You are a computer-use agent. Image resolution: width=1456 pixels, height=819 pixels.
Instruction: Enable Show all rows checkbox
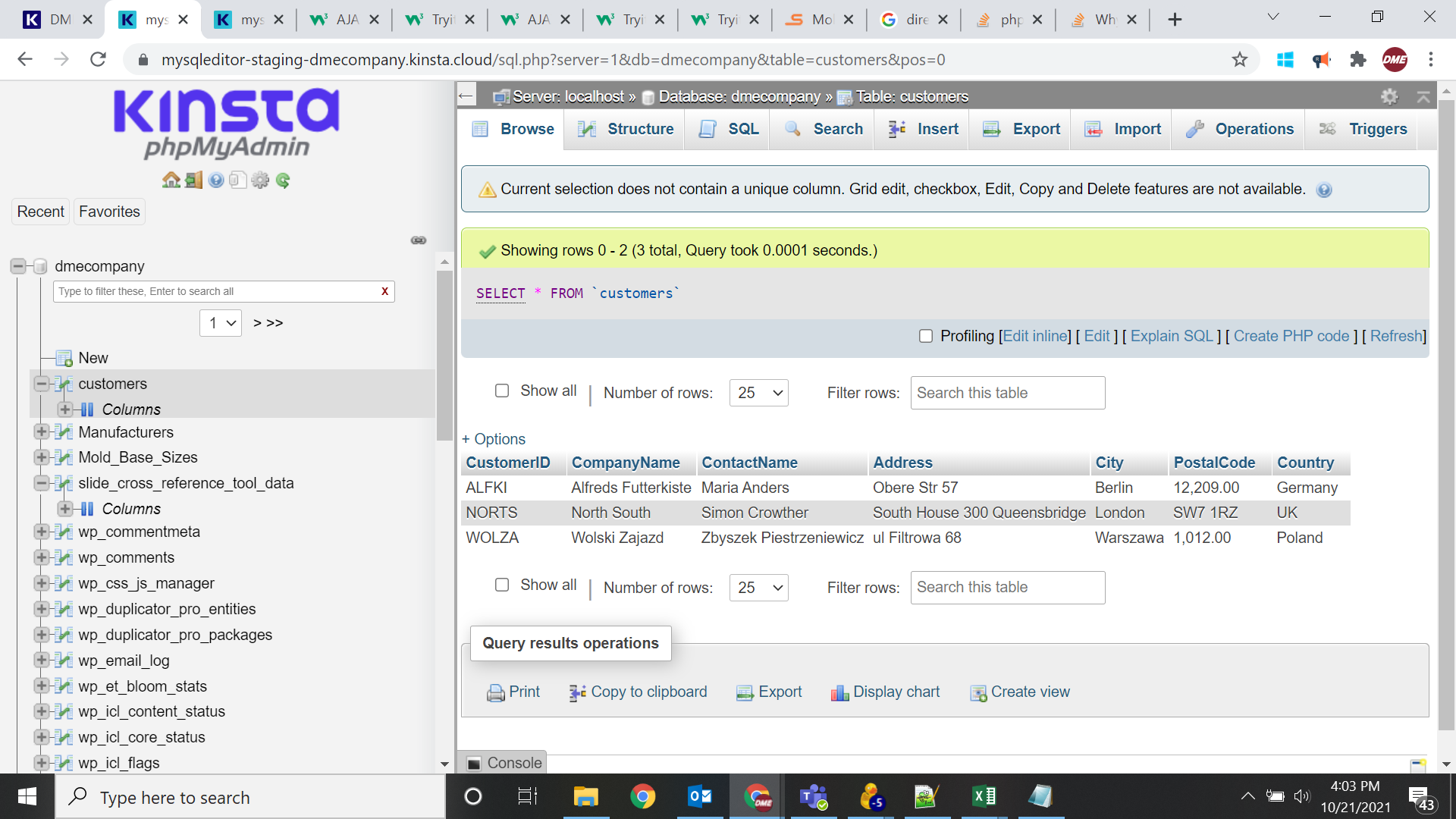(503, 390)
